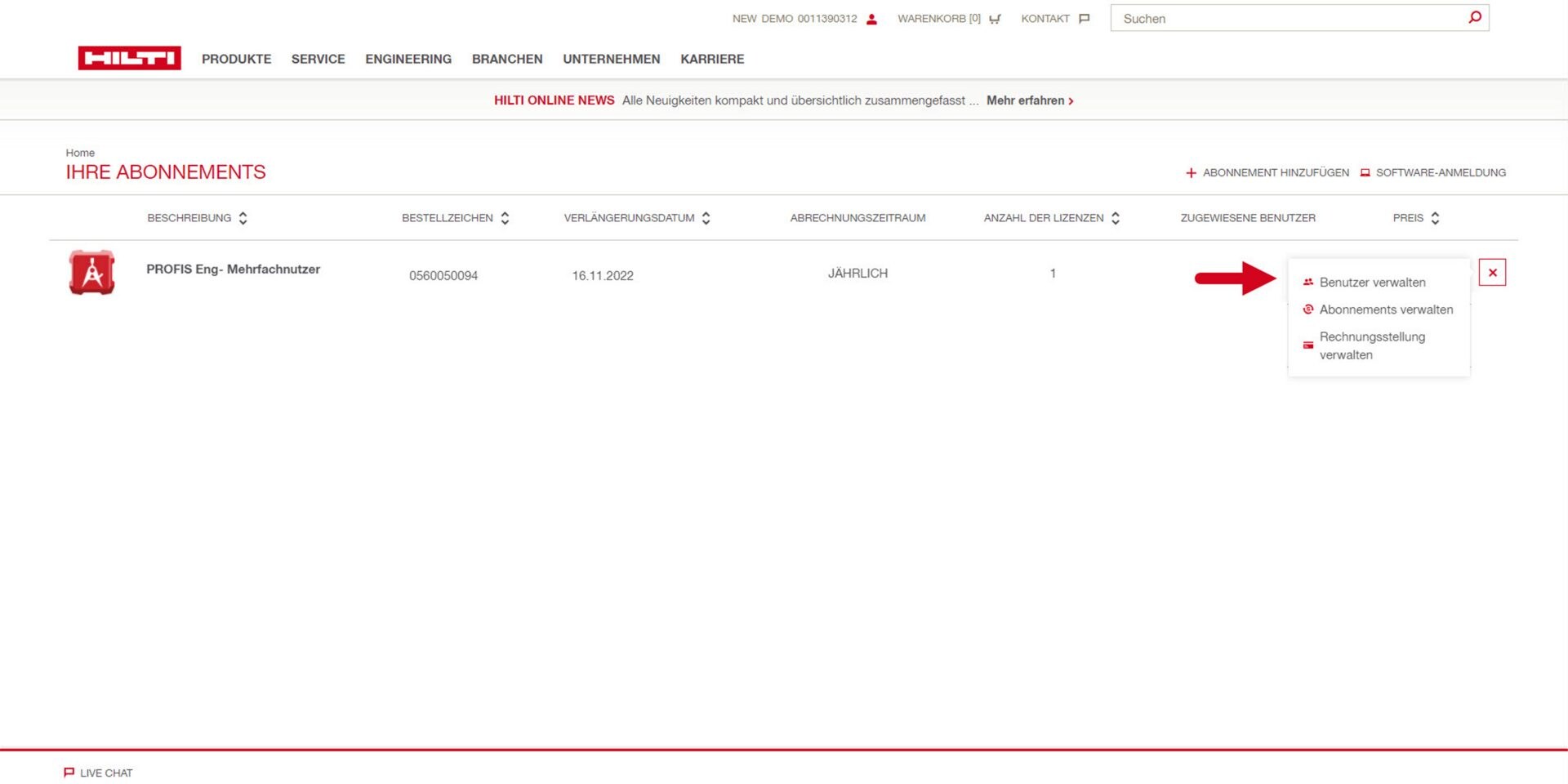
Task: Open the Warenkorb [0] link
Action: coord(939,19)
